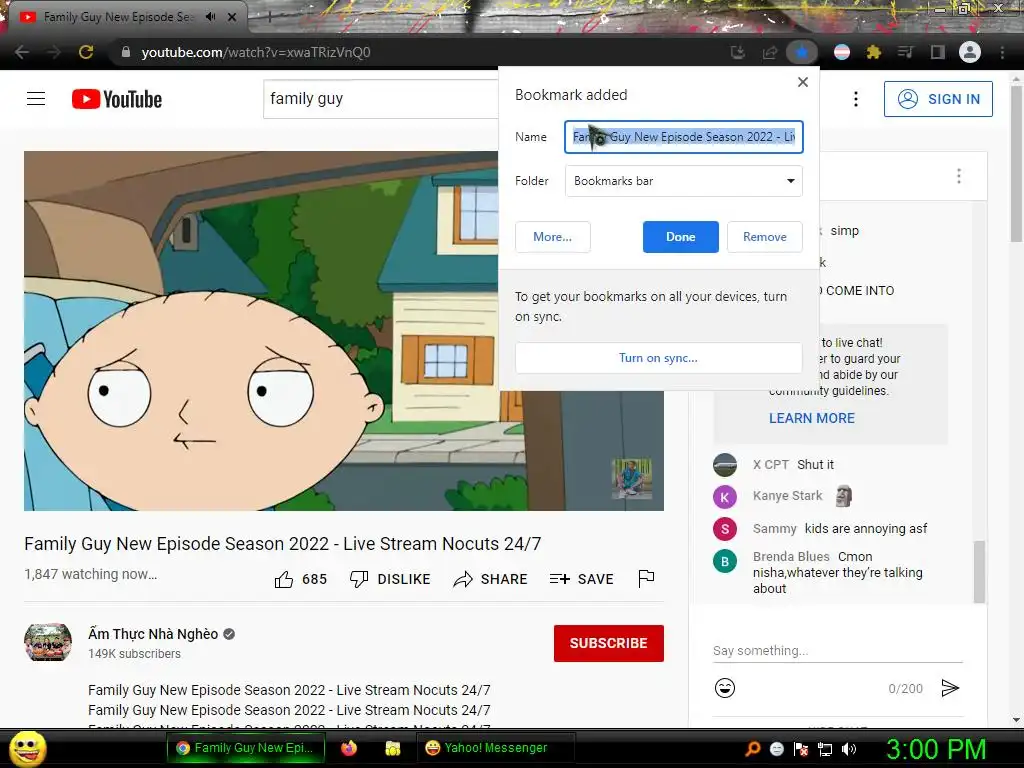The width and height of the screenshot is (1024, 768).
Task: Click the live chat scrollbar
Action: [979, 571]
